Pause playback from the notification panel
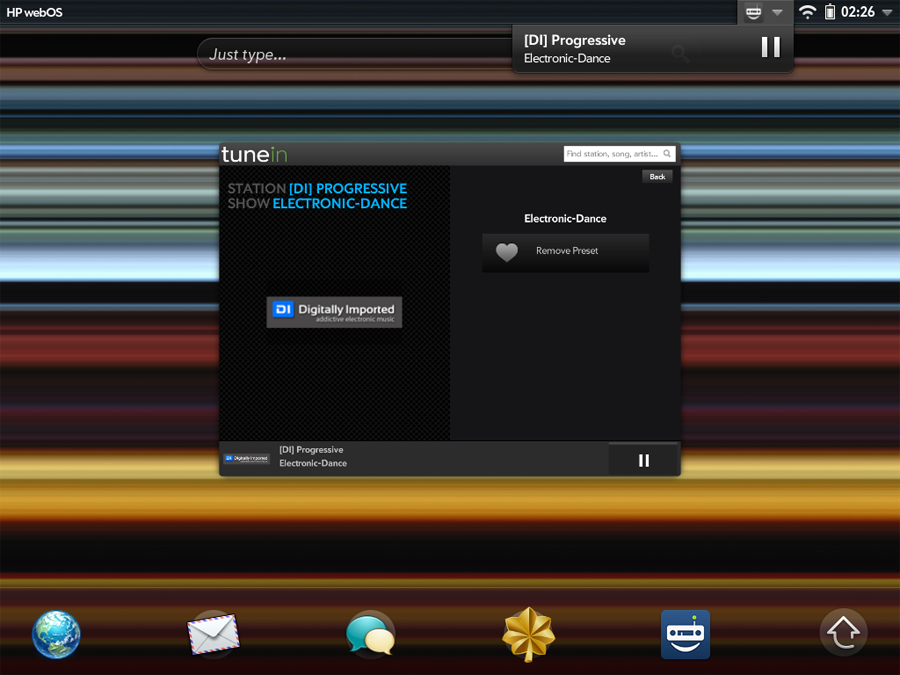 (771, 47)
